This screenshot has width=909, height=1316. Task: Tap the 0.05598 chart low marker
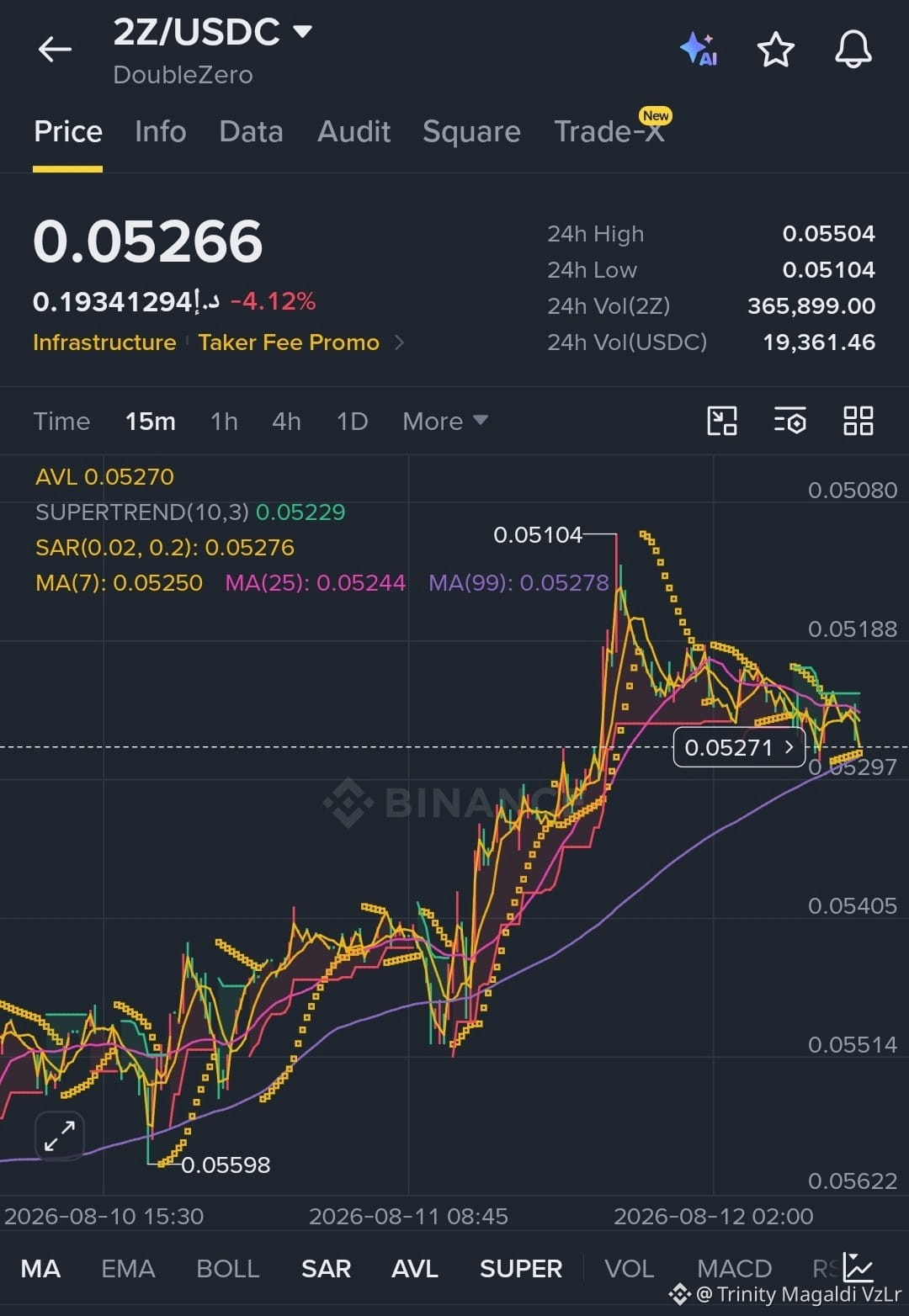click(226, 1165)
